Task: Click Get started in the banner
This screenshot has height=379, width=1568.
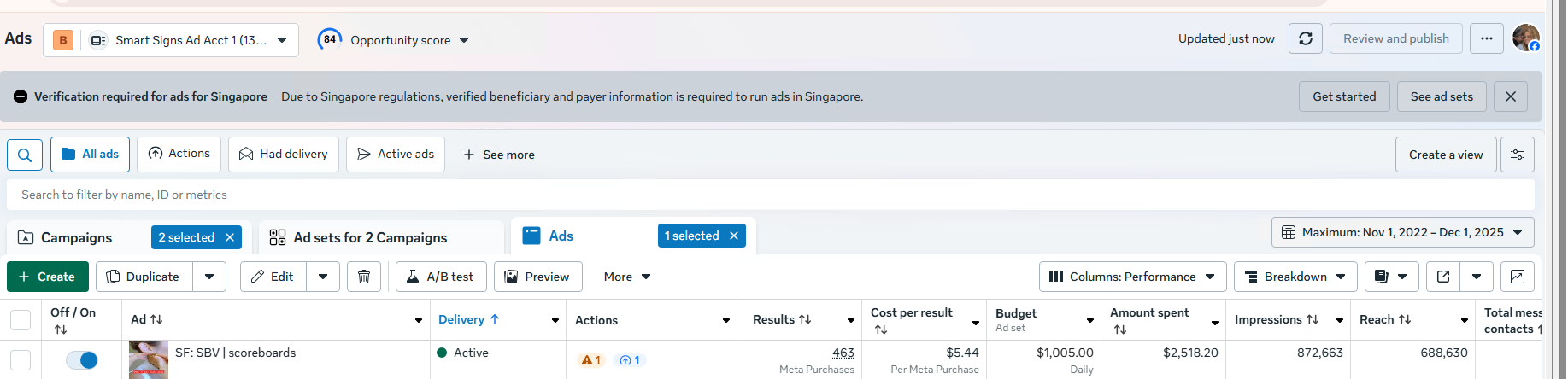Action: (x=1345, y=96)
